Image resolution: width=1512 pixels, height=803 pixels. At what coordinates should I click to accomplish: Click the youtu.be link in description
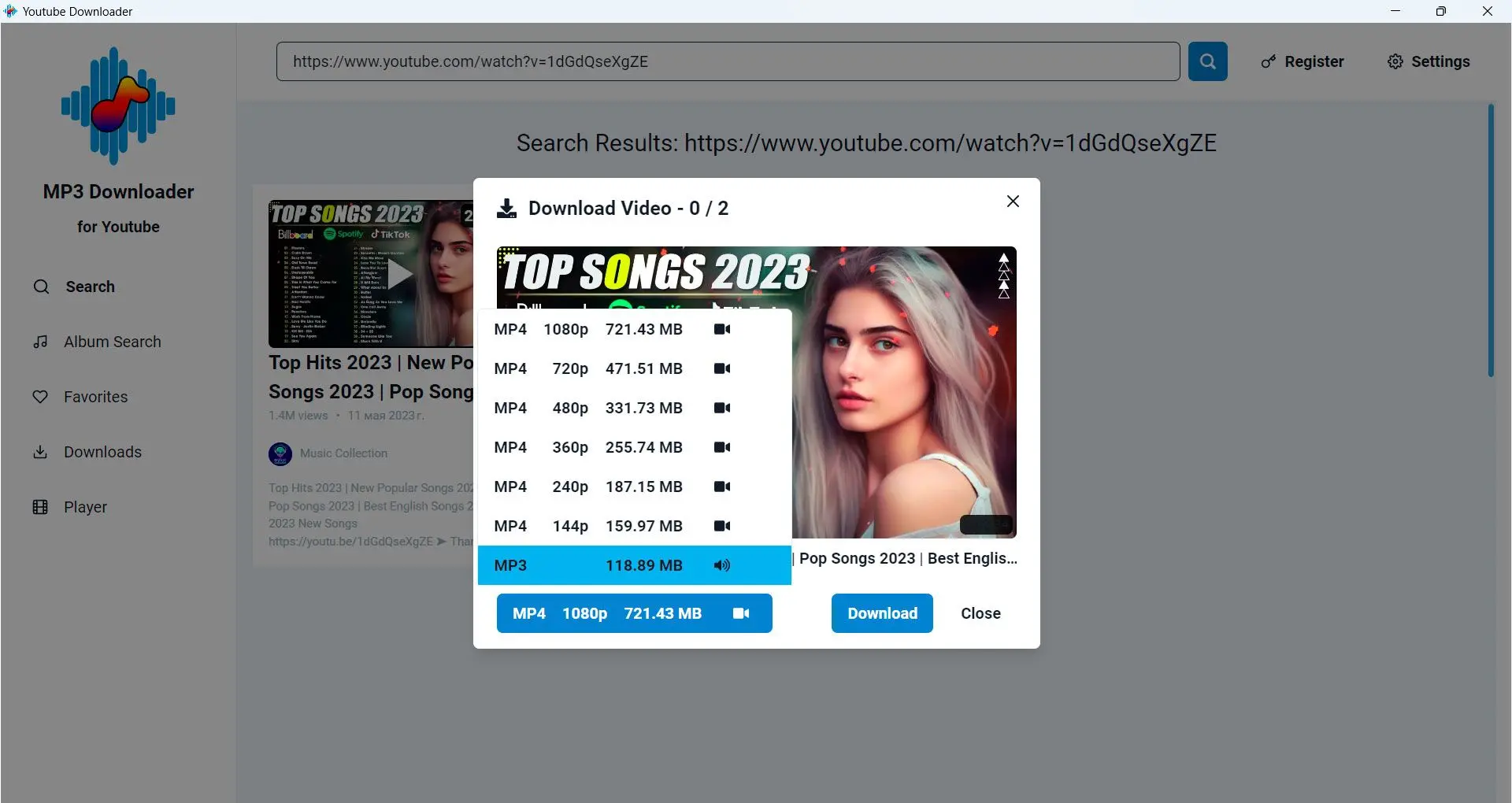pyautogui.click(x=350, y=542)
